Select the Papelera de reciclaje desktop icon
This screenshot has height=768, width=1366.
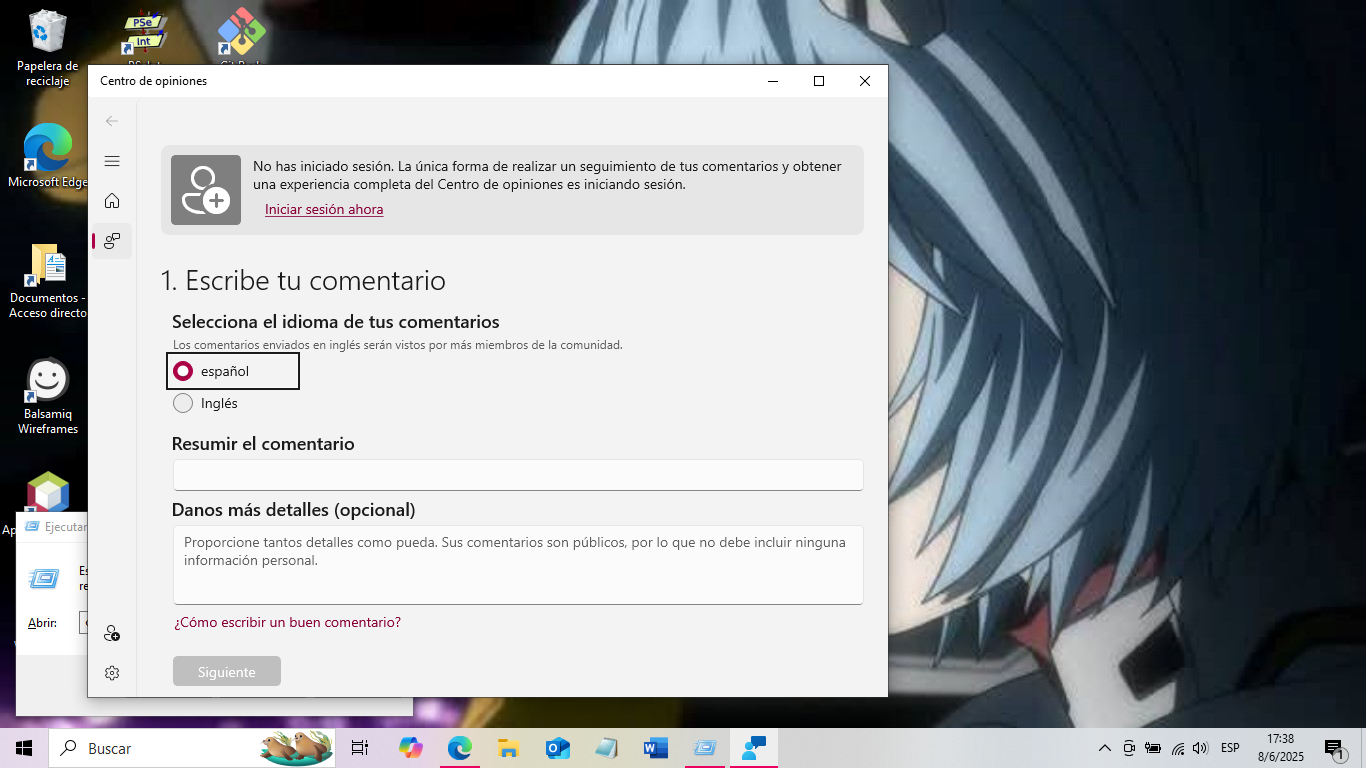[47, 48]
